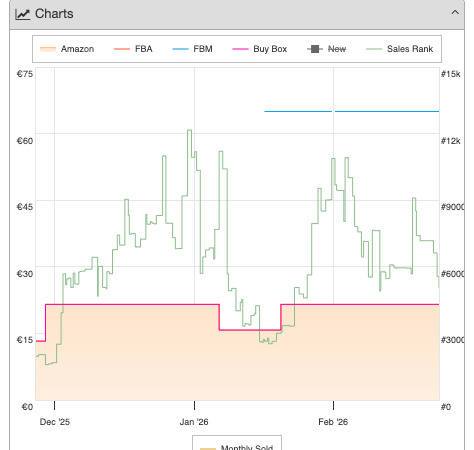Toggle the Buy Box series in the legend
The image size is (474, 450).
(259, 49)
